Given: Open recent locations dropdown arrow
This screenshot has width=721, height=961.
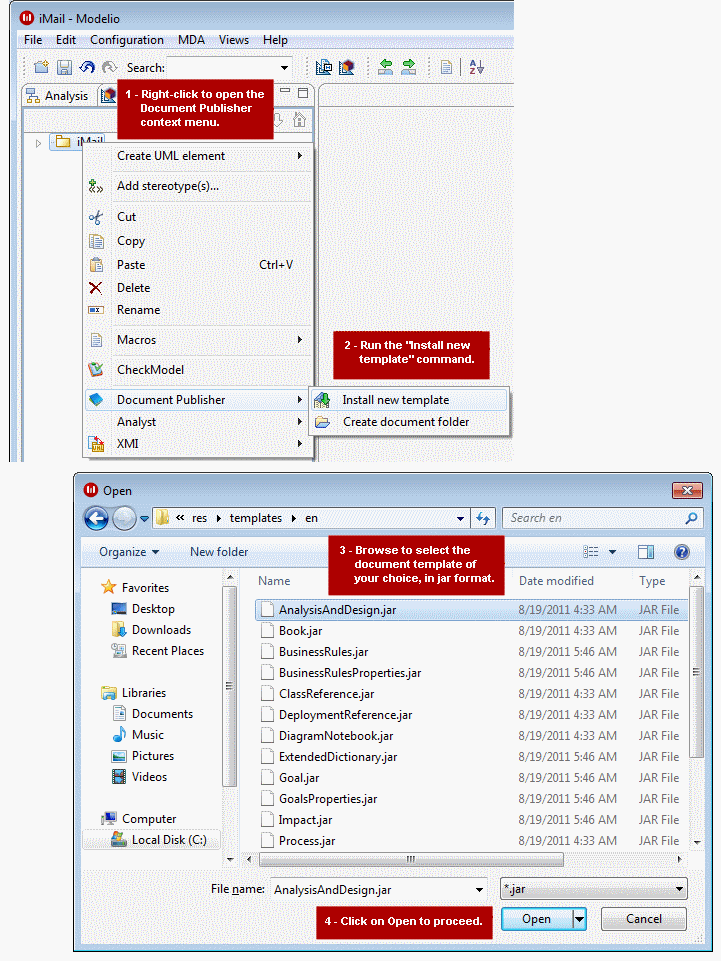Looking at the screenshot, I should pos(144,519).
